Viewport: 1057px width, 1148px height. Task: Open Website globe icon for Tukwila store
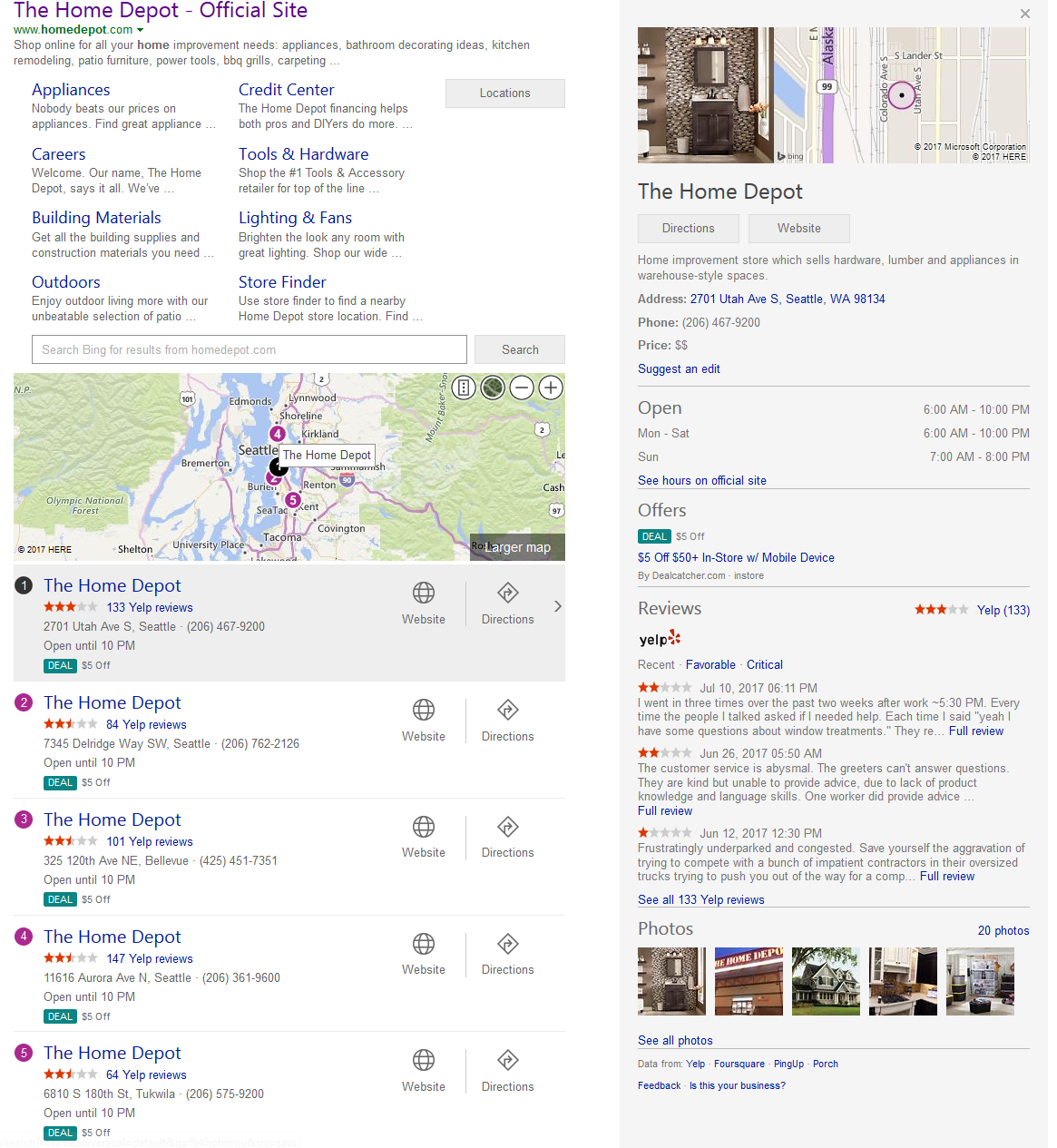click(424, 1060)
